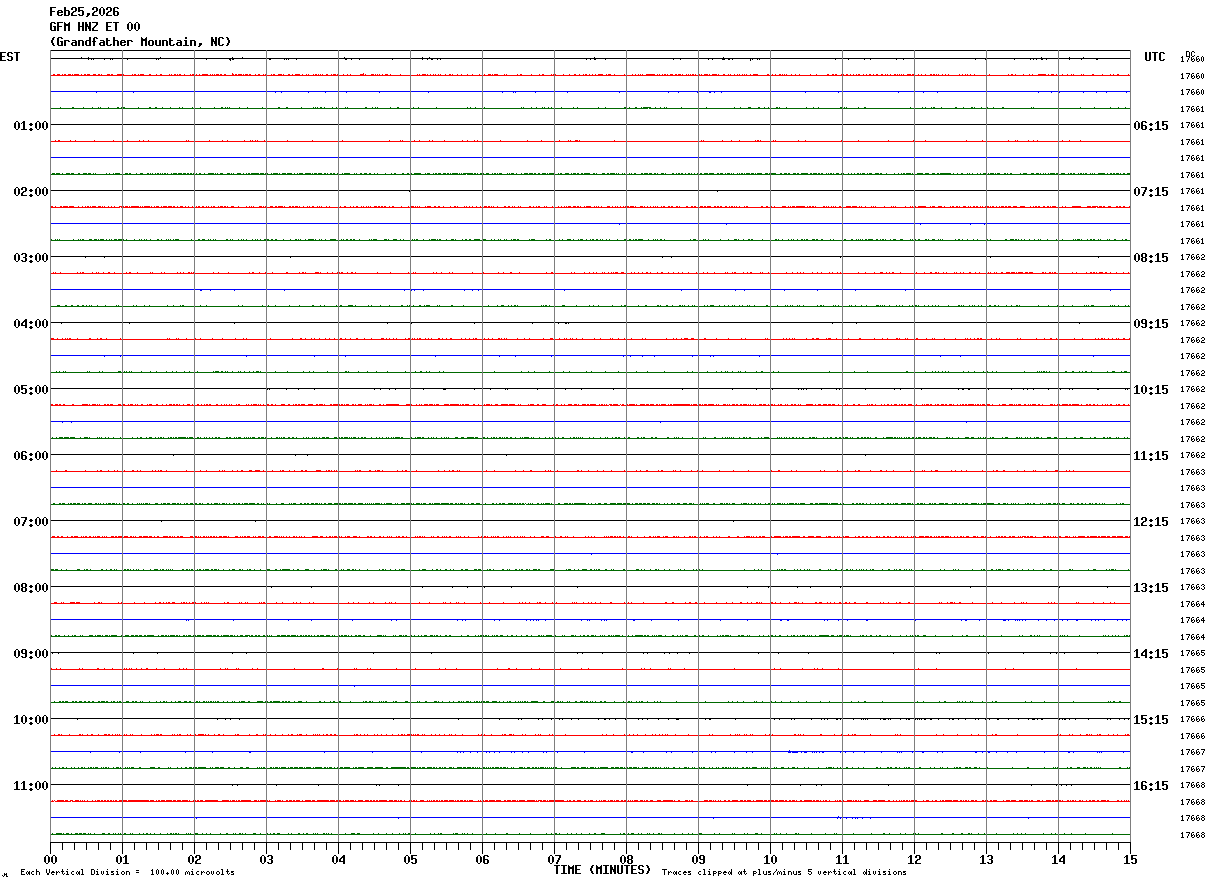Select the "11:00" EST row label
The width and height of the screenshot is (1210, 886).
31,785
